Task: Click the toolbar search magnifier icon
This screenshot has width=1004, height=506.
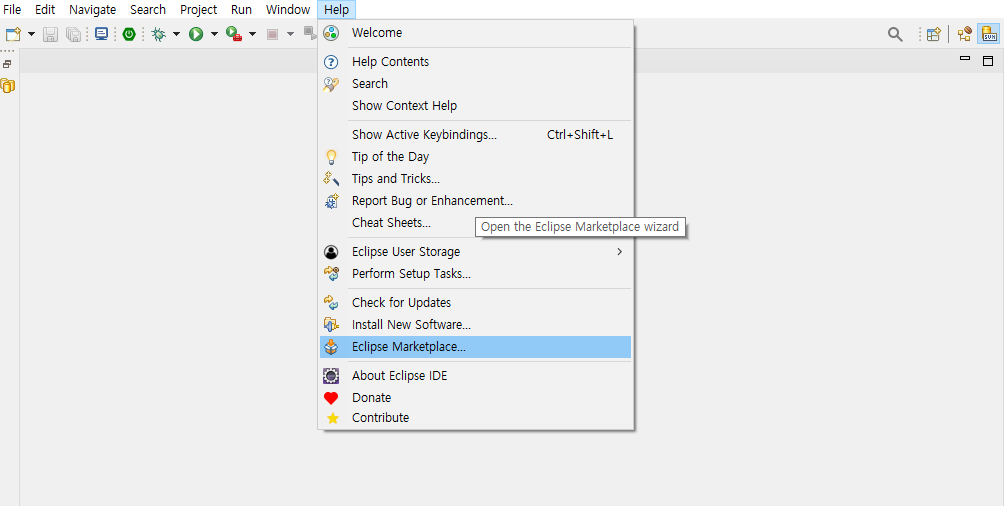Action: coord(895,34)
